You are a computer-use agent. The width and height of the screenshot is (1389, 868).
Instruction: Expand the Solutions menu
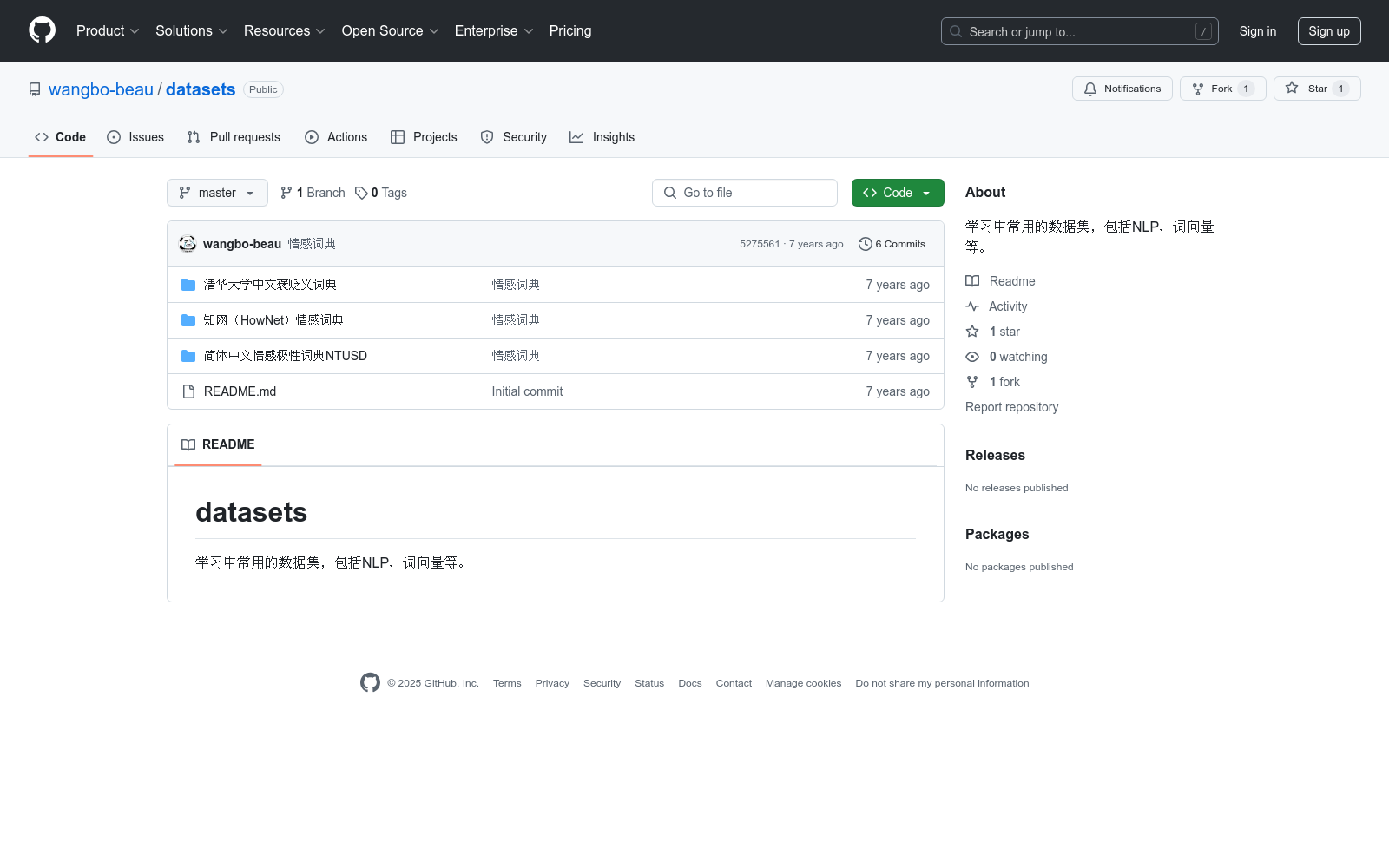pyautogui.click(x=191, y=31)
